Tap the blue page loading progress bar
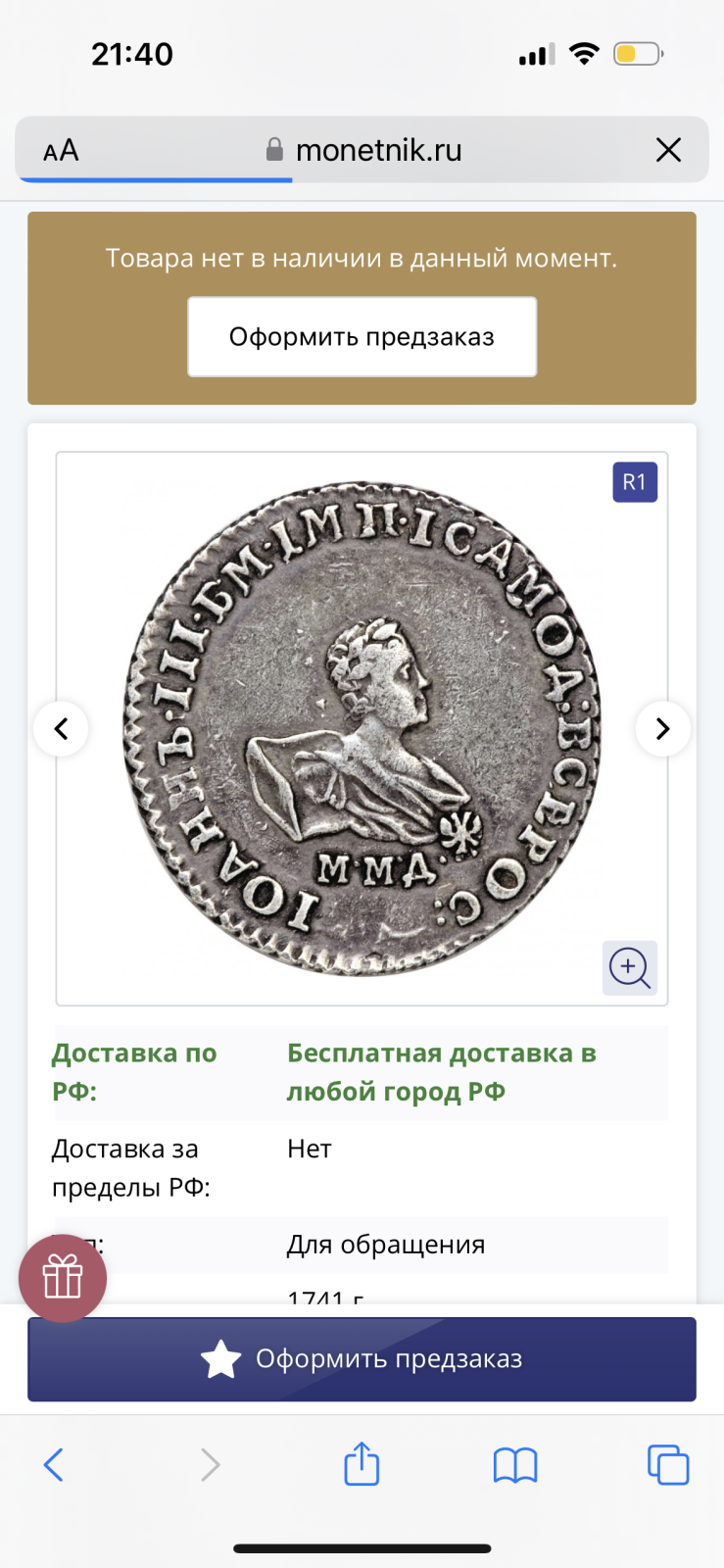 (155, 180)
